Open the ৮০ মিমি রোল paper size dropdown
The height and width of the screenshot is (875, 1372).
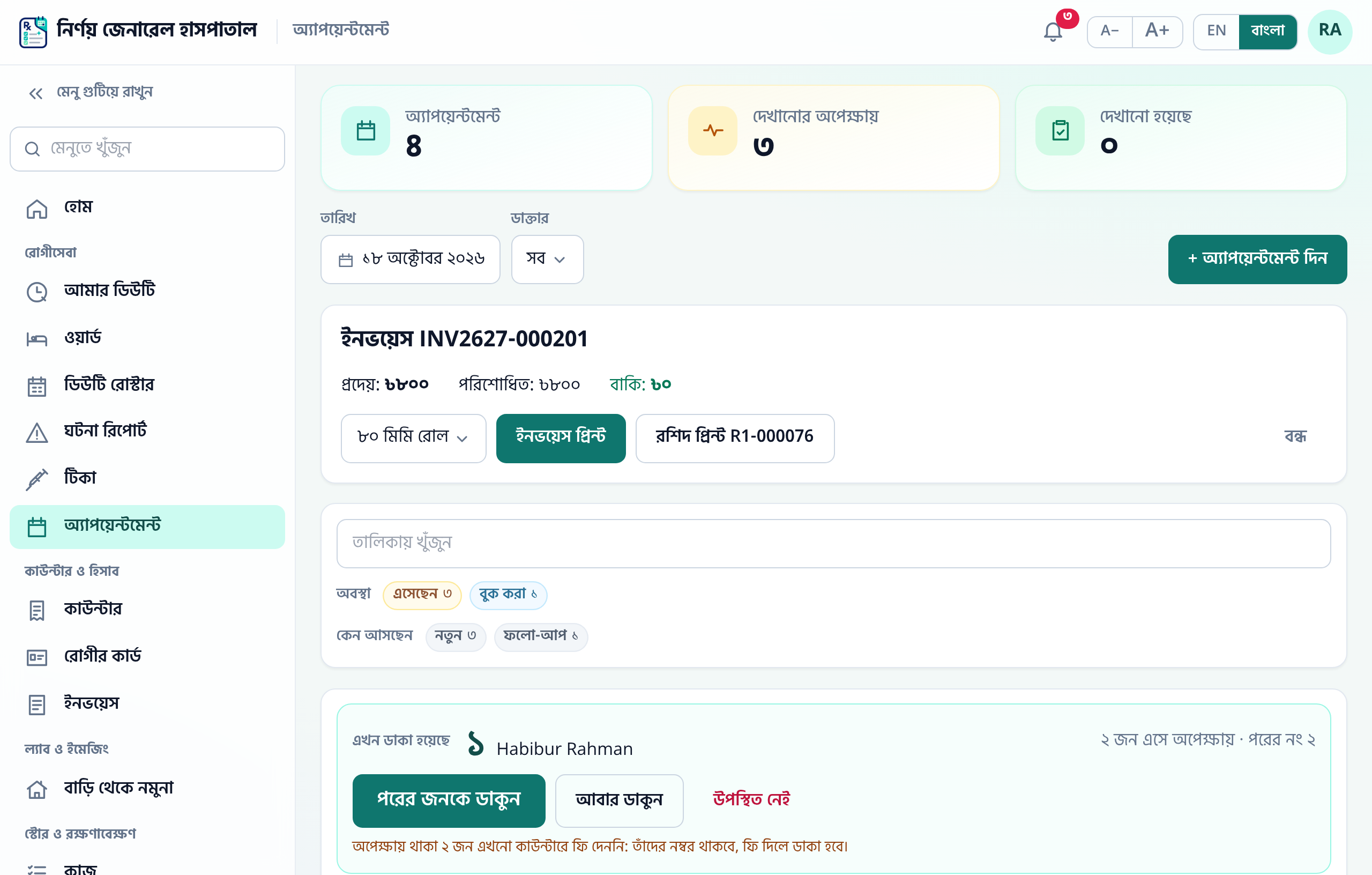tap(414, 439)
